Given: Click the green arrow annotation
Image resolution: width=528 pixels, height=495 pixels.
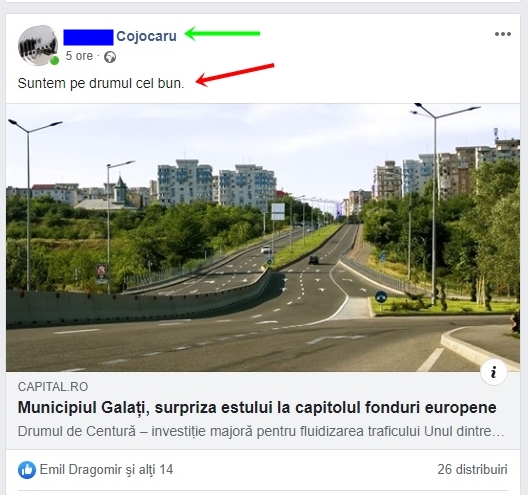Looking at the screenshot, I should click(223, 33).
